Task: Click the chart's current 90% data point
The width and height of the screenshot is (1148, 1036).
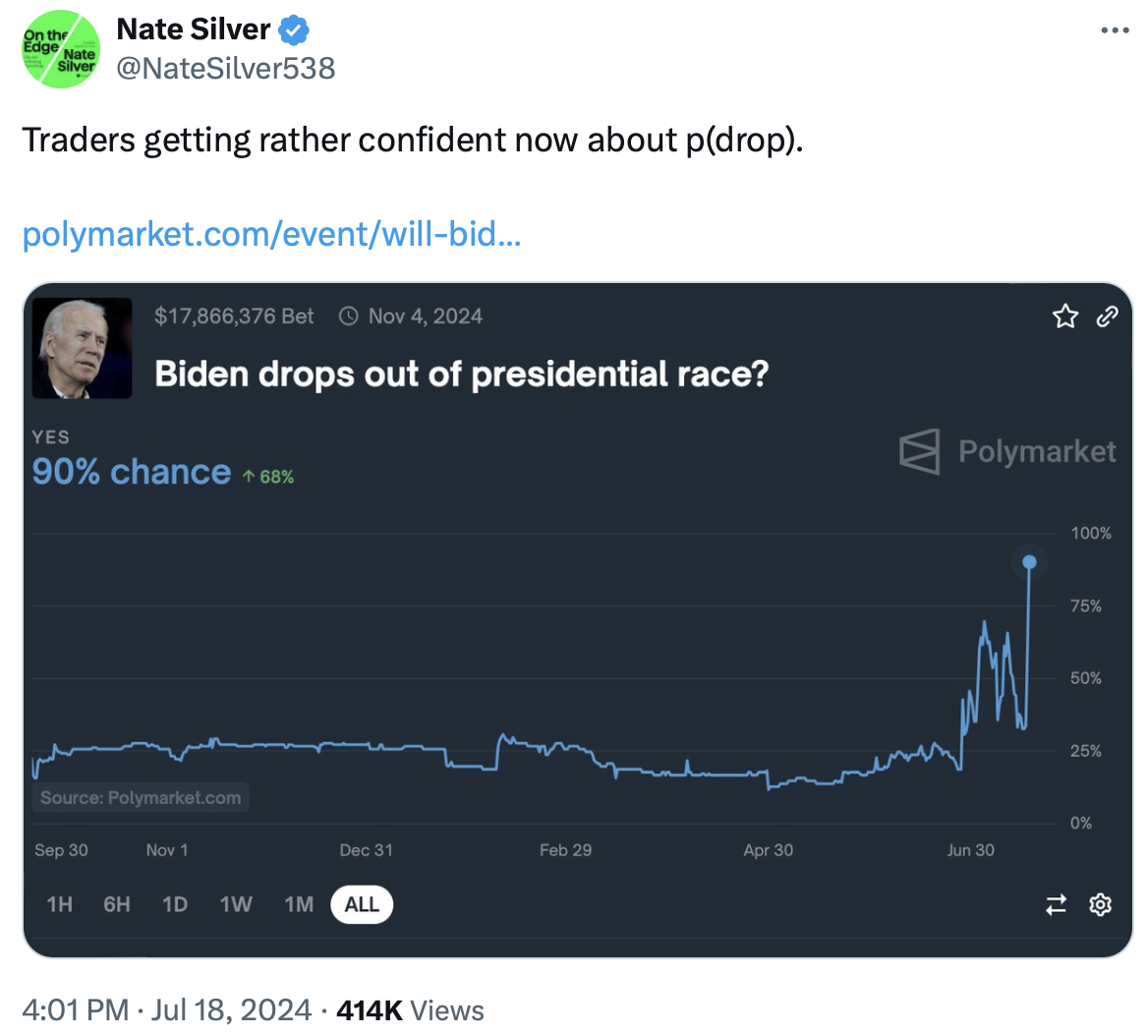Action: pyautogui.click(x=1029, y=562)
